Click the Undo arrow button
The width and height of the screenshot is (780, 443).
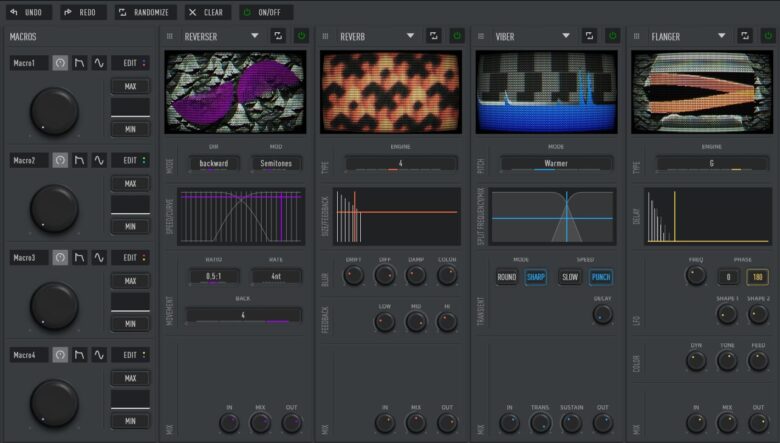28,12
